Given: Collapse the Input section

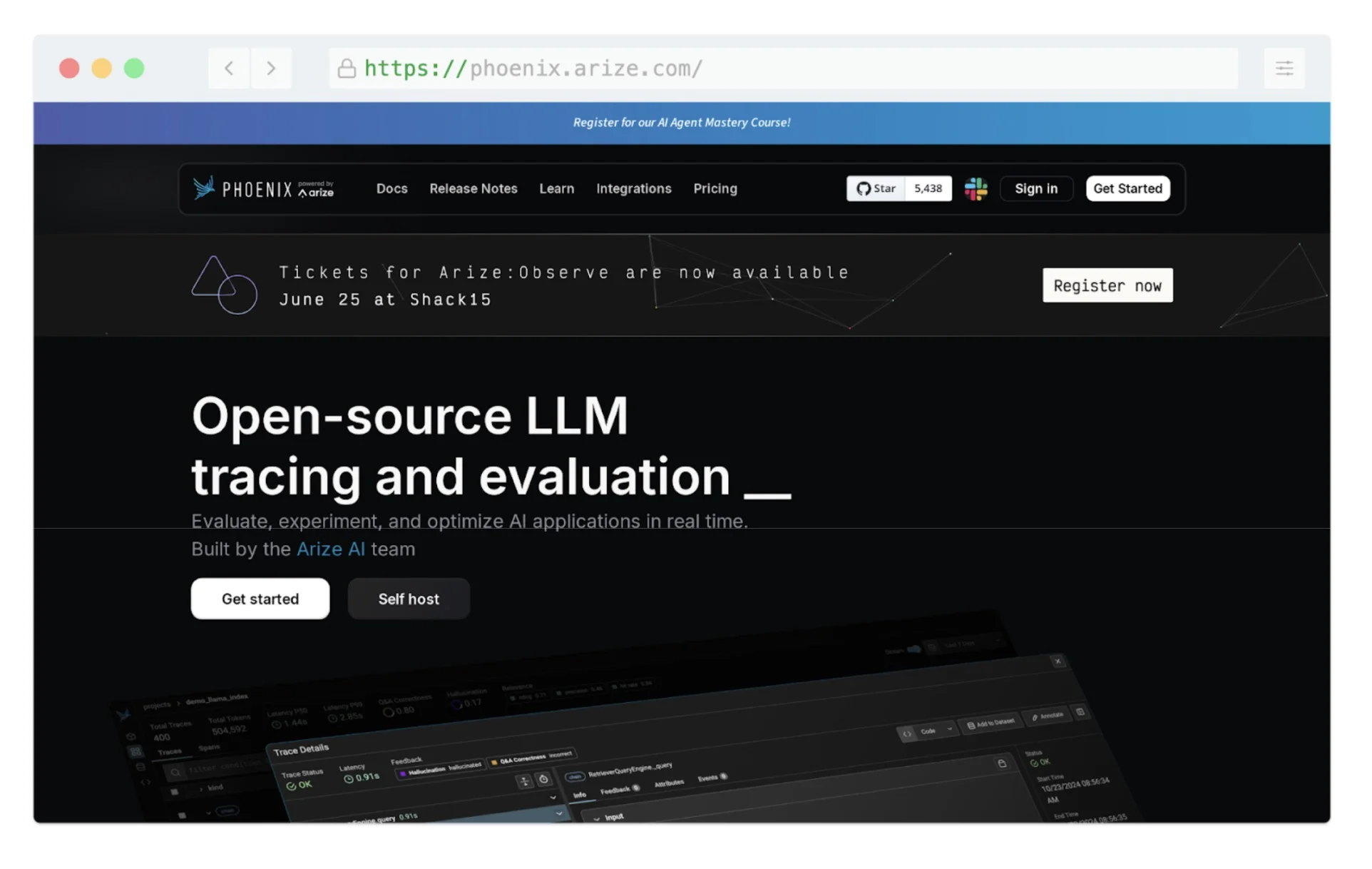Looking at the screenshot, I should pyautogui.click(x=598, y=817).
